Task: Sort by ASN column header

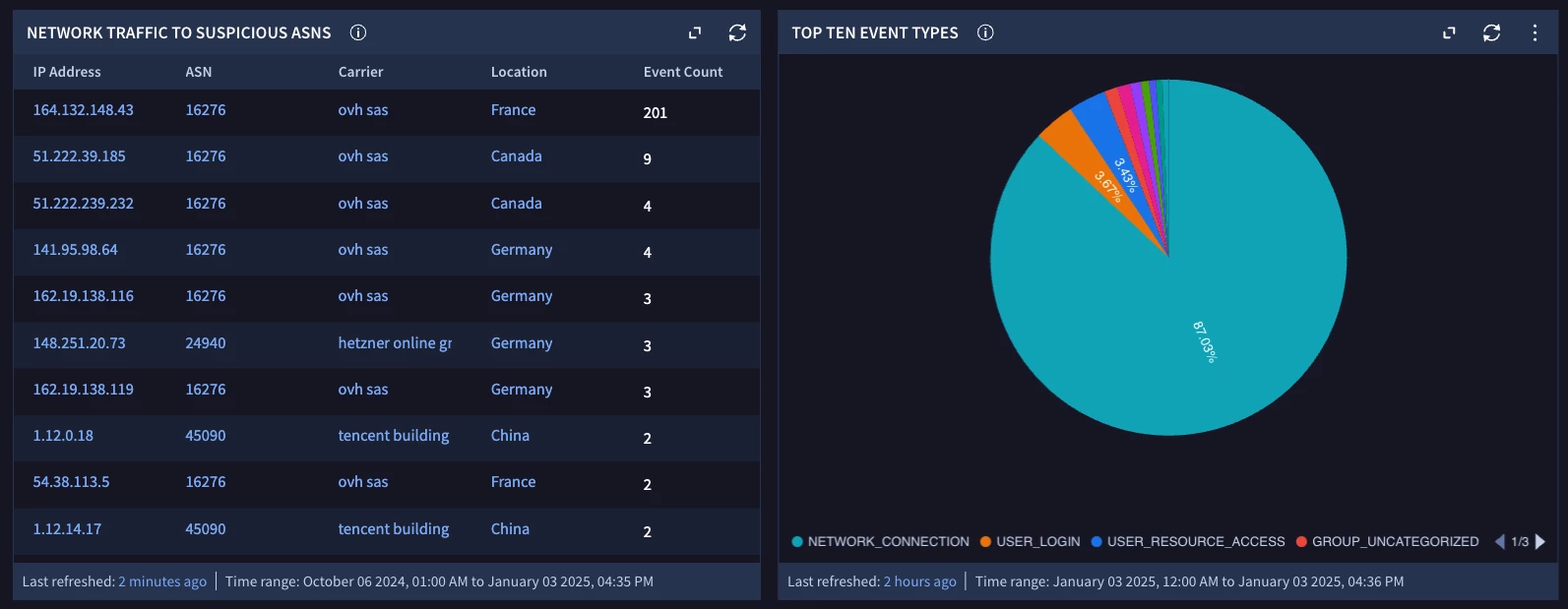Action: point(199,72)
